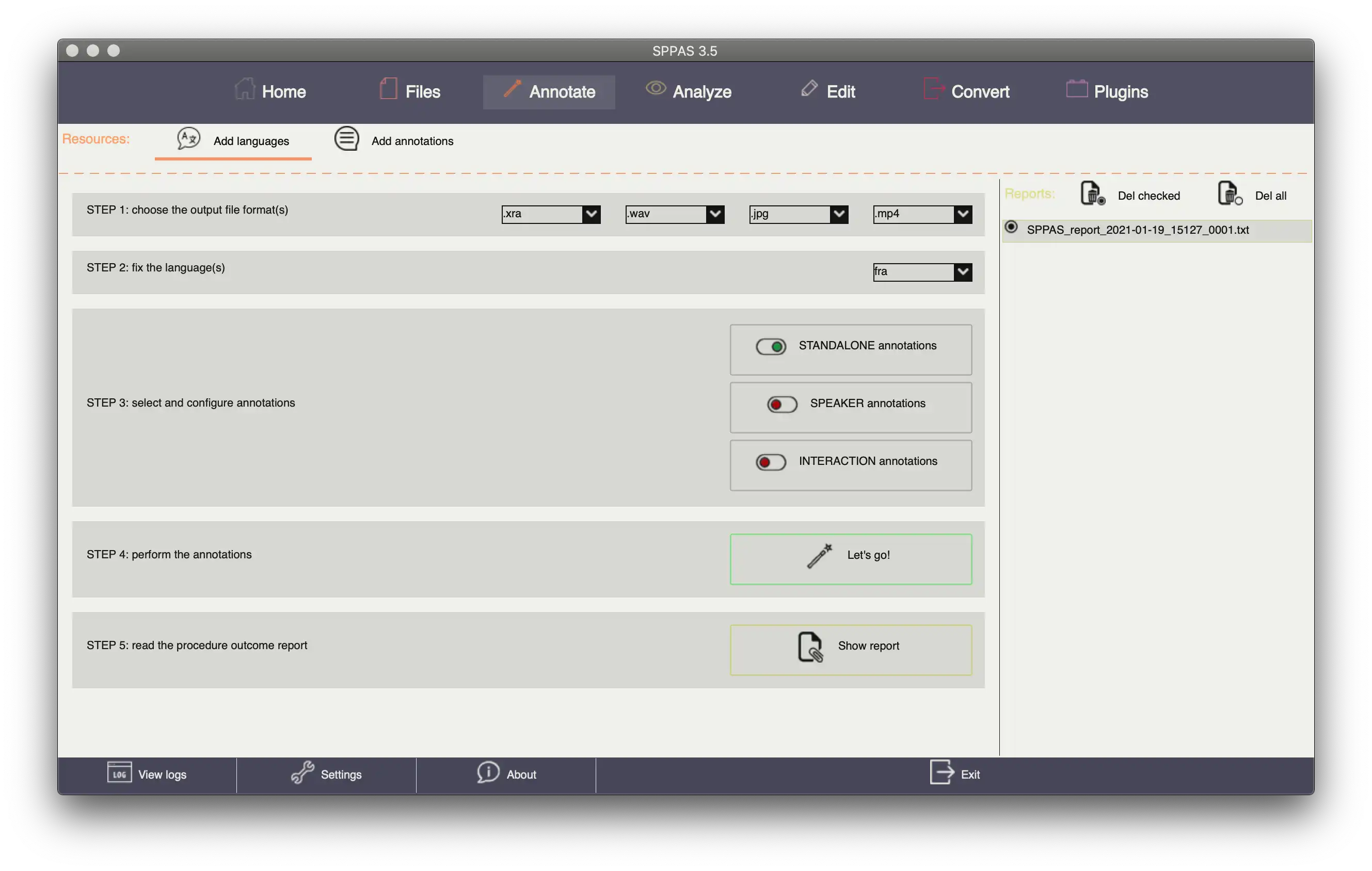
Task: Open the fra language dropdown
Action: pos(962,272)
